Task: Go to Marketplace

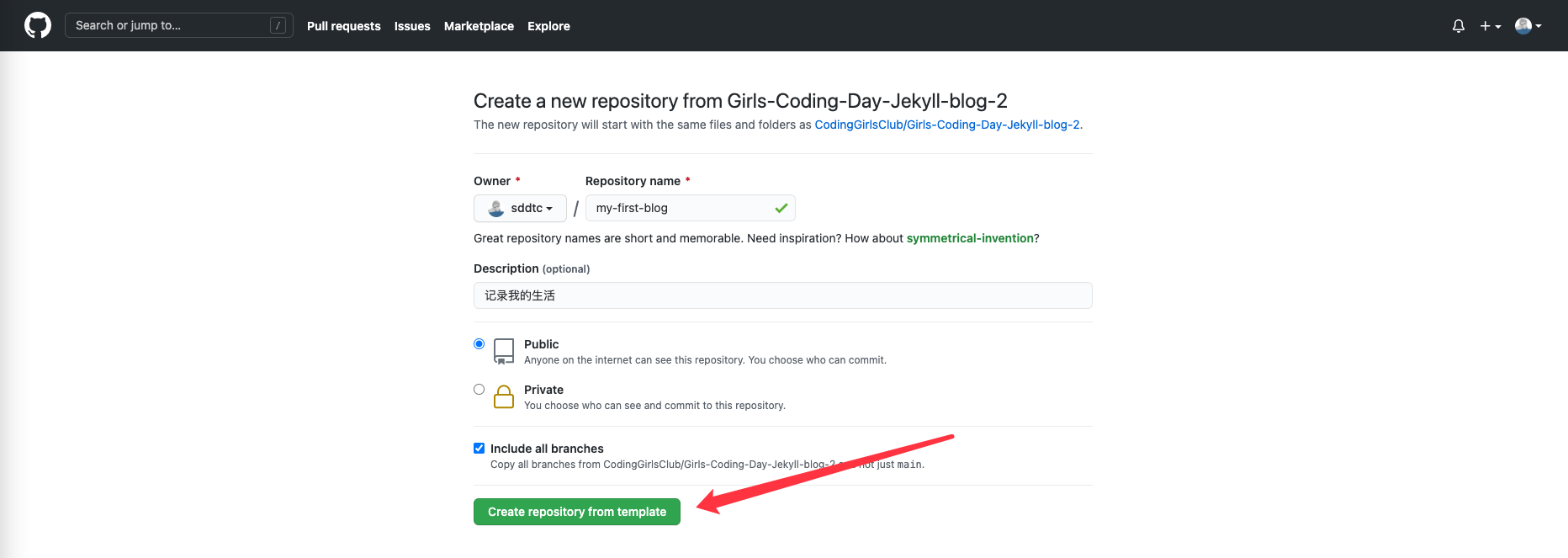Action: (x=479, y=26)
